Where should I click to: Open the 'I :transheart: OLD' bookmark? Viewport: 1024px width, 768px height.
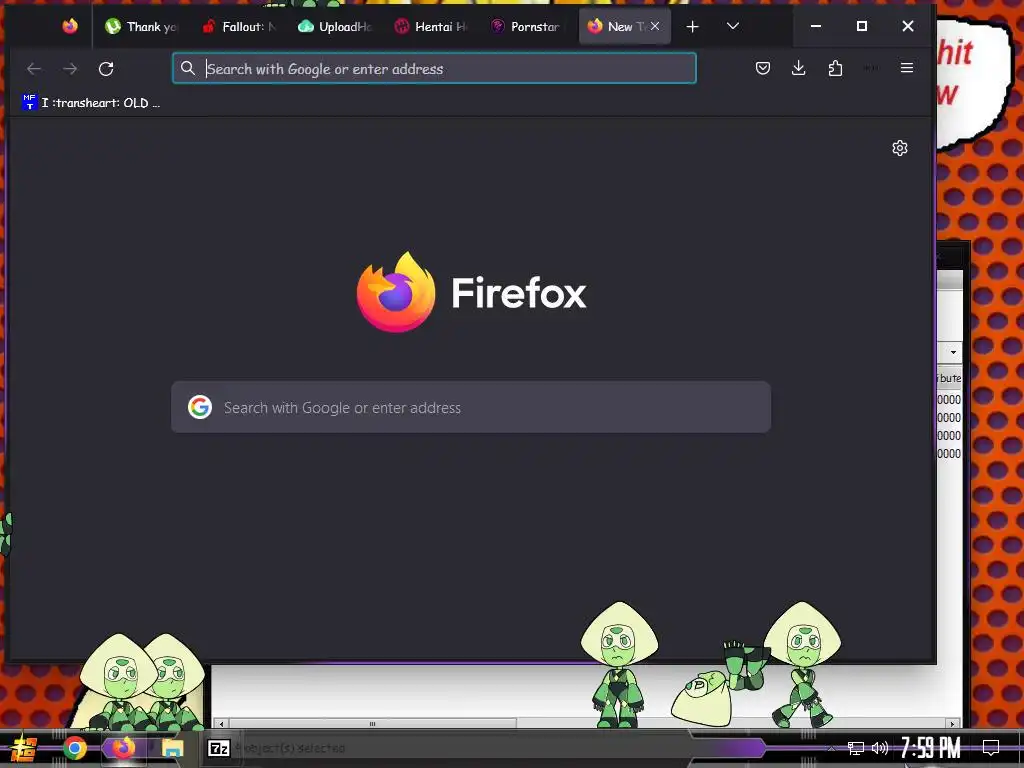click(91, 103)
